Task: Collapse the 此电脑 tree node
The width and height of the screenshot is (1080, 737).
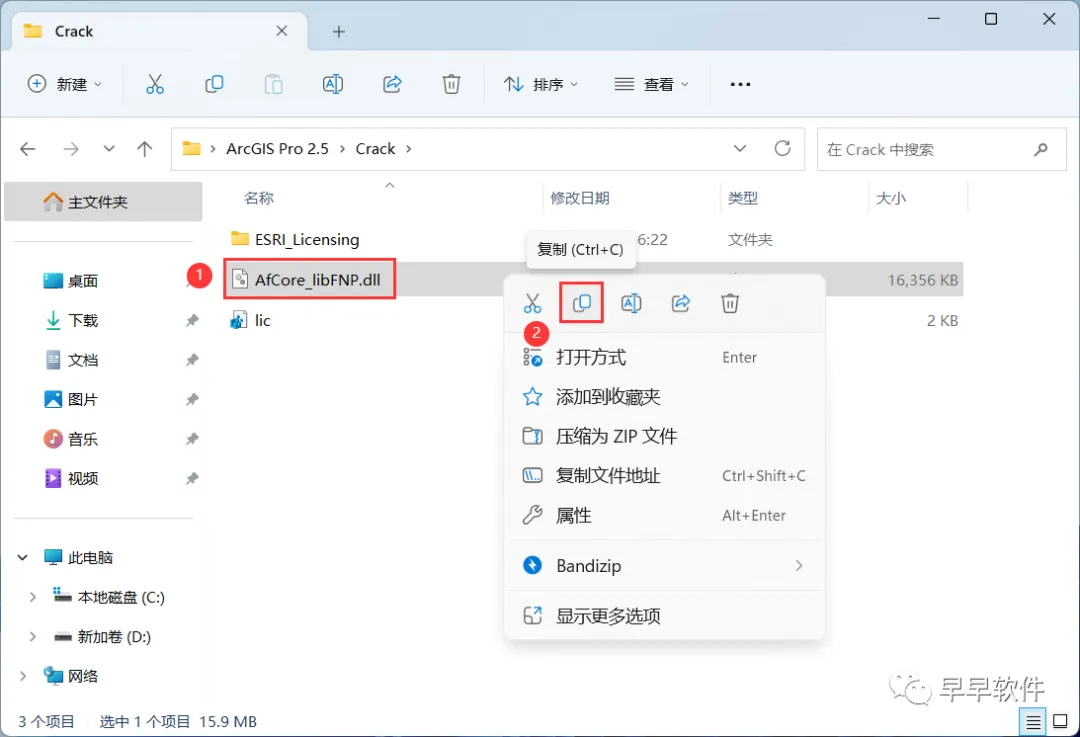Action: click(x=23, y=557)
